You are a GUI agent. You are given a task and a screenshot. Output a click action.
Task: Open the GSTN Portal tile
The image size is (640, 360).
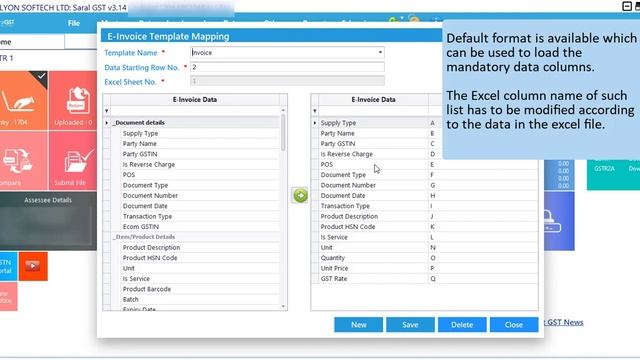[9, 267]
